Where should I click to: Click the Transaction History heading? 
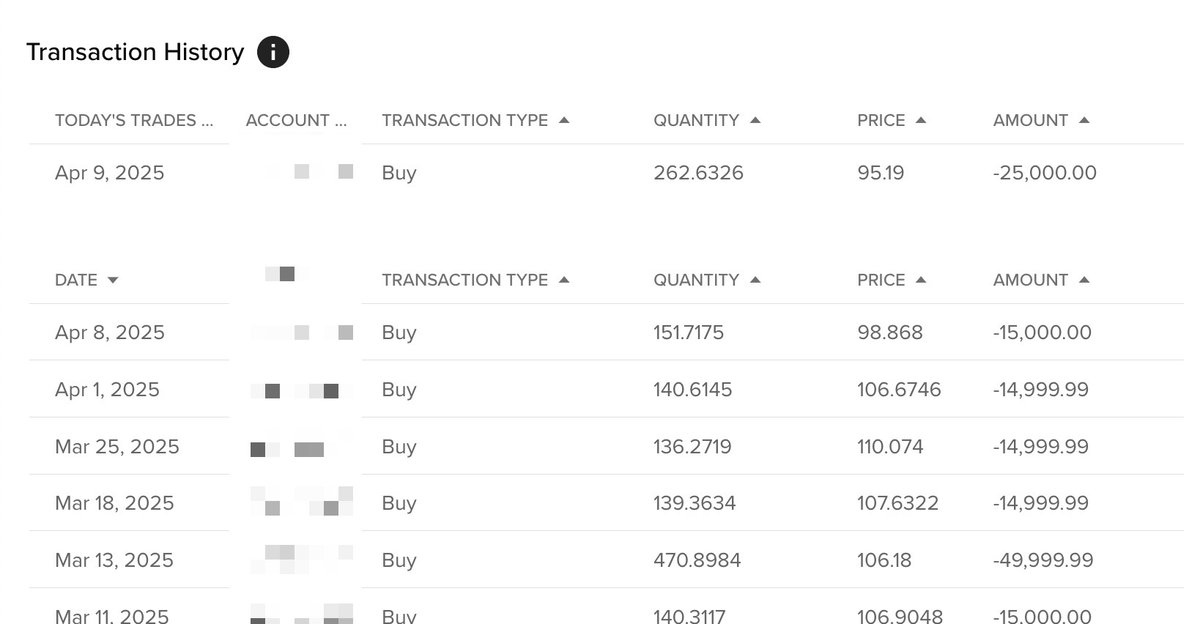(135, 52)
